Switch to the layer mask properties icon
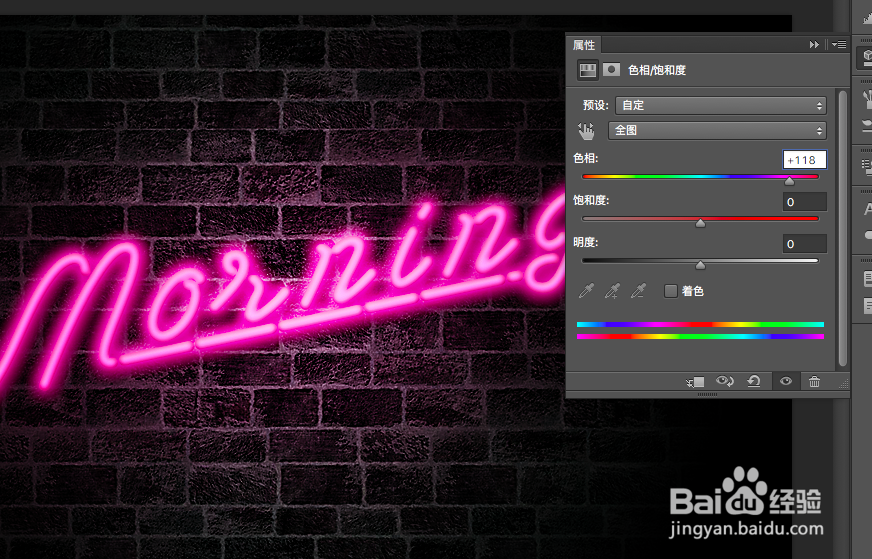The width and height of the screenshot is (872, 559). click(611, 70)
